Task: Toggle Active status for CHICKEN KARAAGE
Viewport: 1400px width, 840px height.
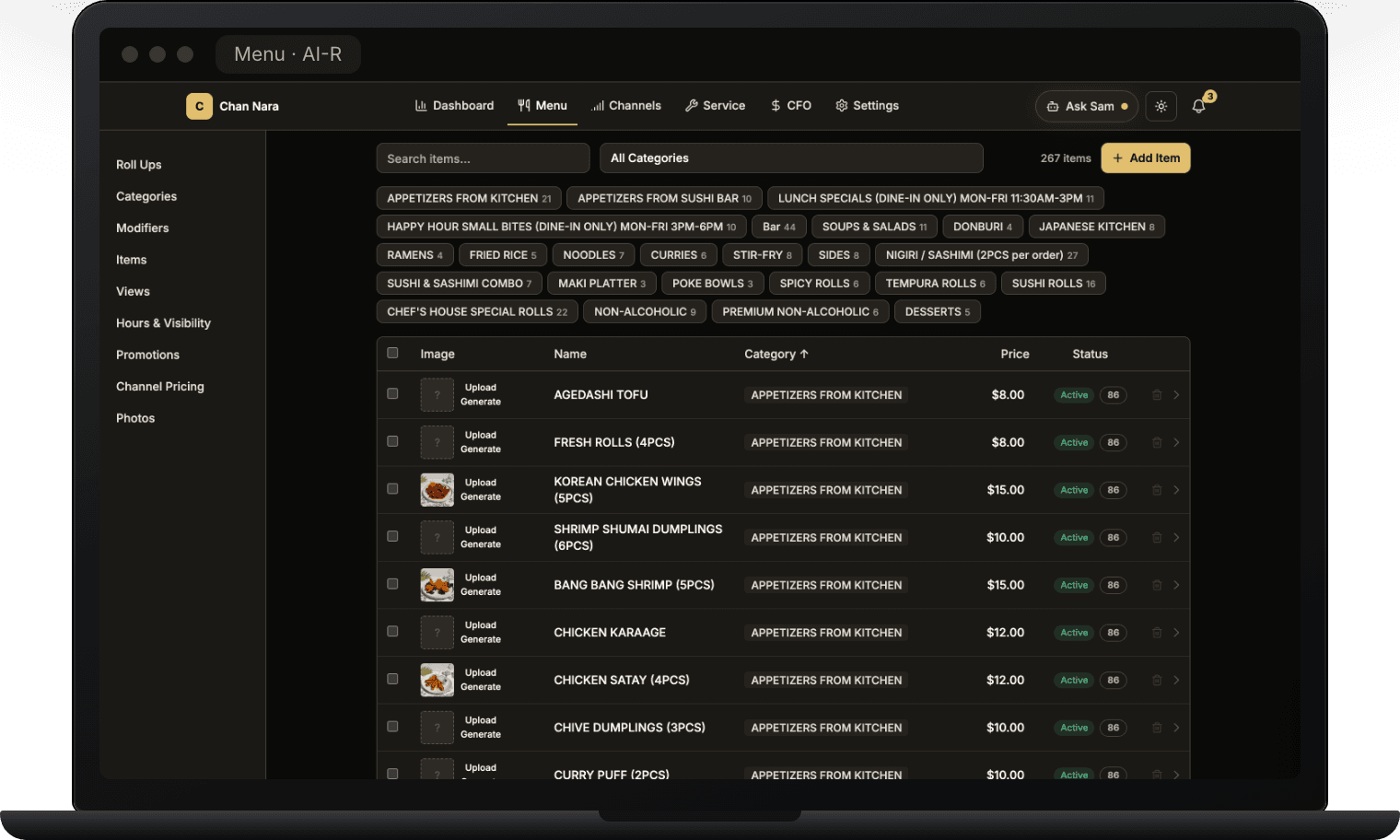Action: pos(1074,633)
